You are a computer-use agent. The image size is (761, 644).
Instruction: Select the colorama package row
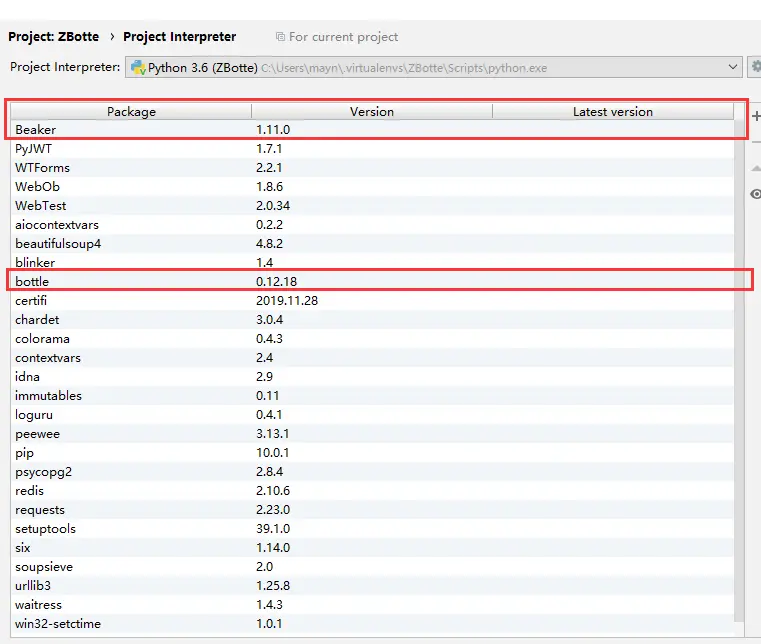pos(372,339)
